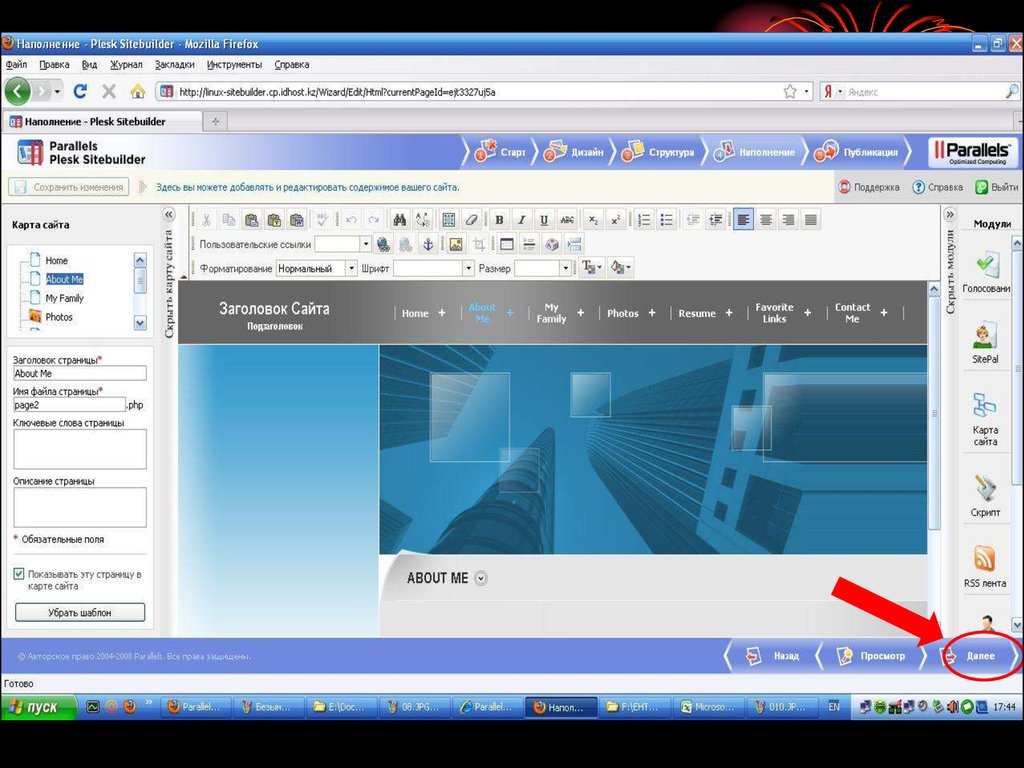Open the Справка help link
This screenshot has height=768, width=1024.
tap(937, 187)
